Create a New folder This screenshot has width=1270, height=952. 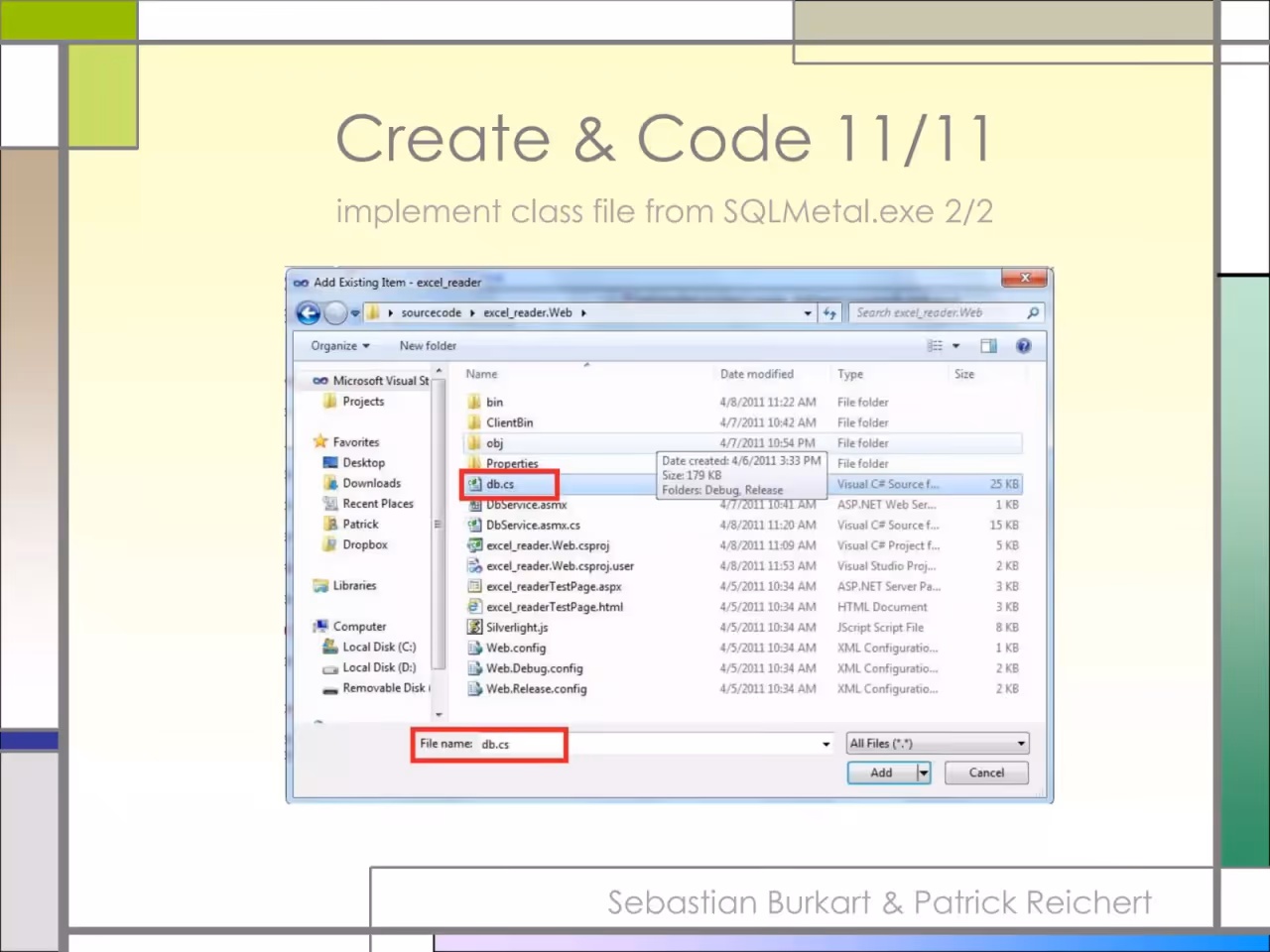click(x=428, y=346)
